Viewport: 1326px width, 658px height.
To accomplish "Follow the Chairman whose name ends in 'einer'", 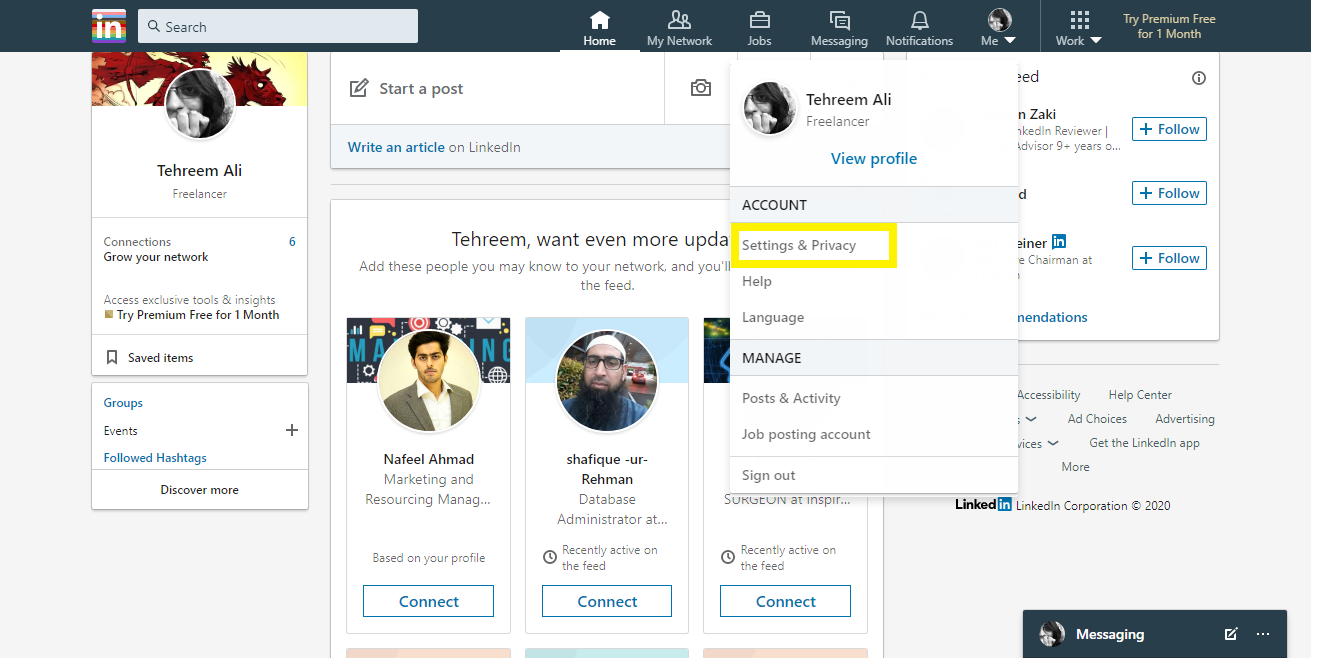I will [1169, 258].
